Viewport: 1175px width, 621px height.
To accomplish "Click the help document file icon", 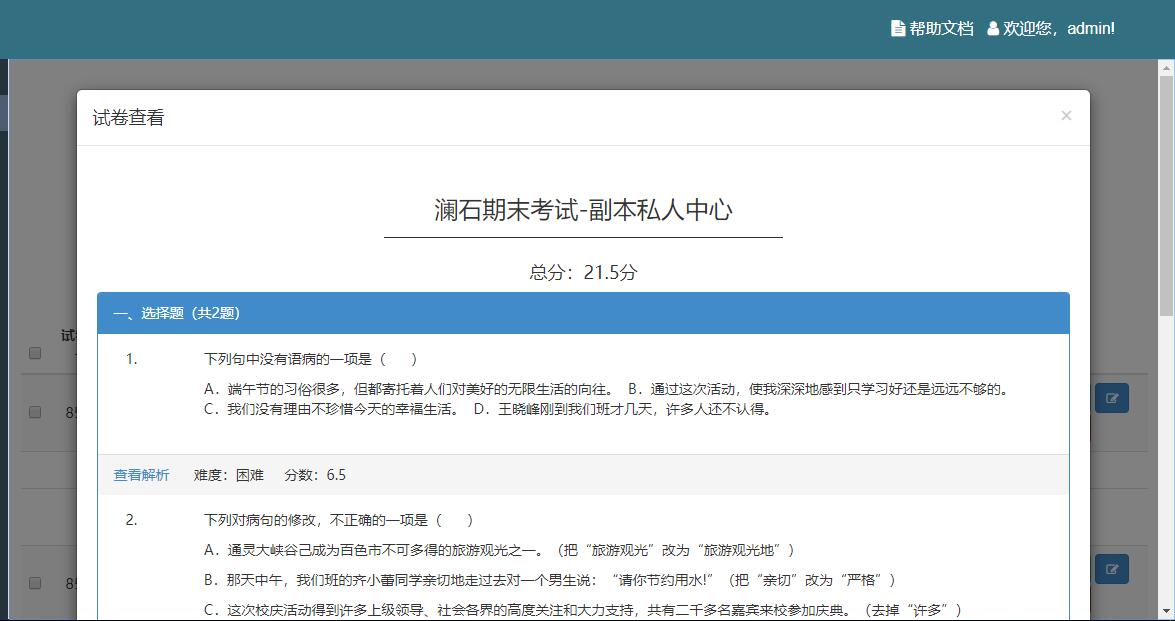I will 897,29.
